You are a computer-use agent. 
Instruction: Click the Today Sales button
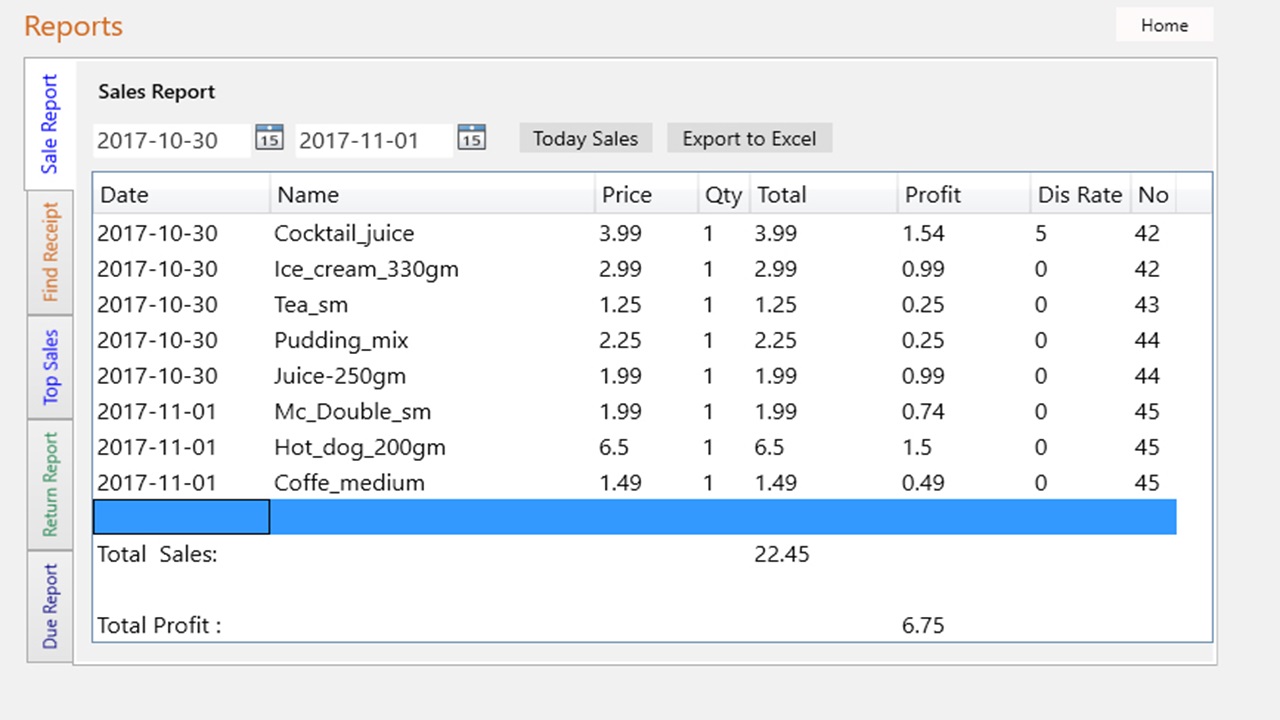coord(585,139)
